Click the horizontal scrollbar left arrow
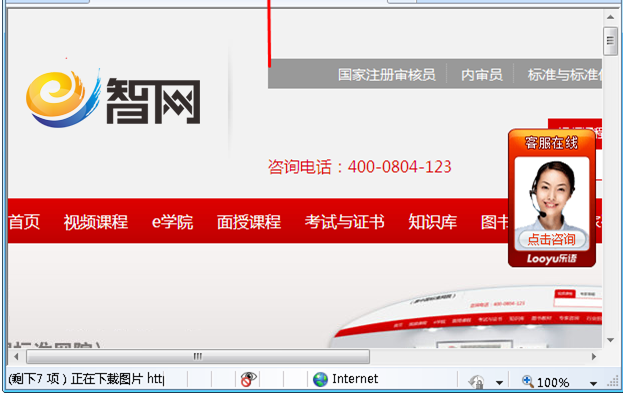Viewport: 623px width, 393px height. [16, 356]
